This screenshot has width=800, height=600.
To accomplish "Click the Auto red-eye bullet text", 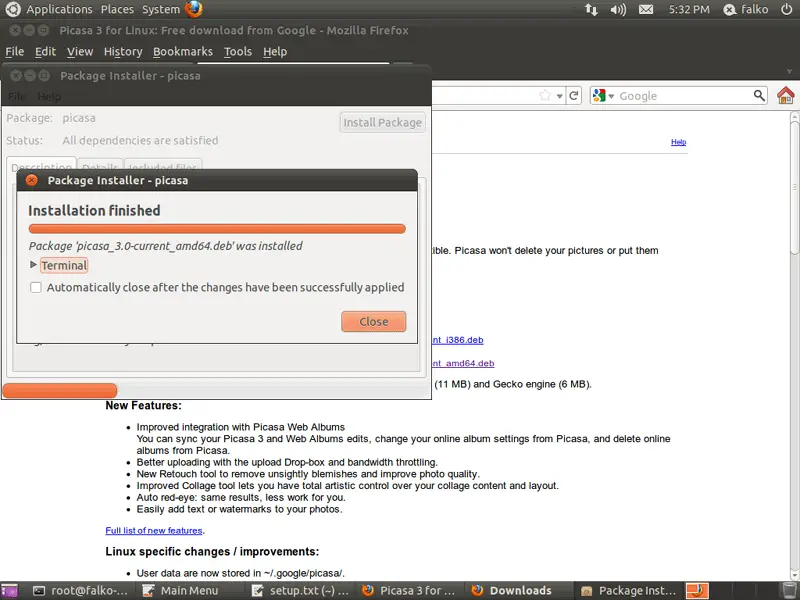I will 241,497.
